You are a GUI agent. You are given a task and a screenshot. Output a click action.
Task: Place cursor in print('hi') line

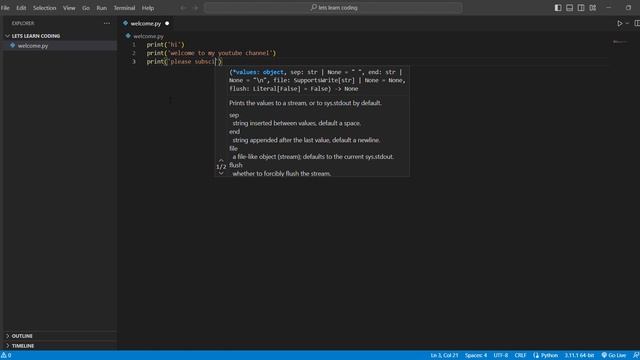coord(165,44)
